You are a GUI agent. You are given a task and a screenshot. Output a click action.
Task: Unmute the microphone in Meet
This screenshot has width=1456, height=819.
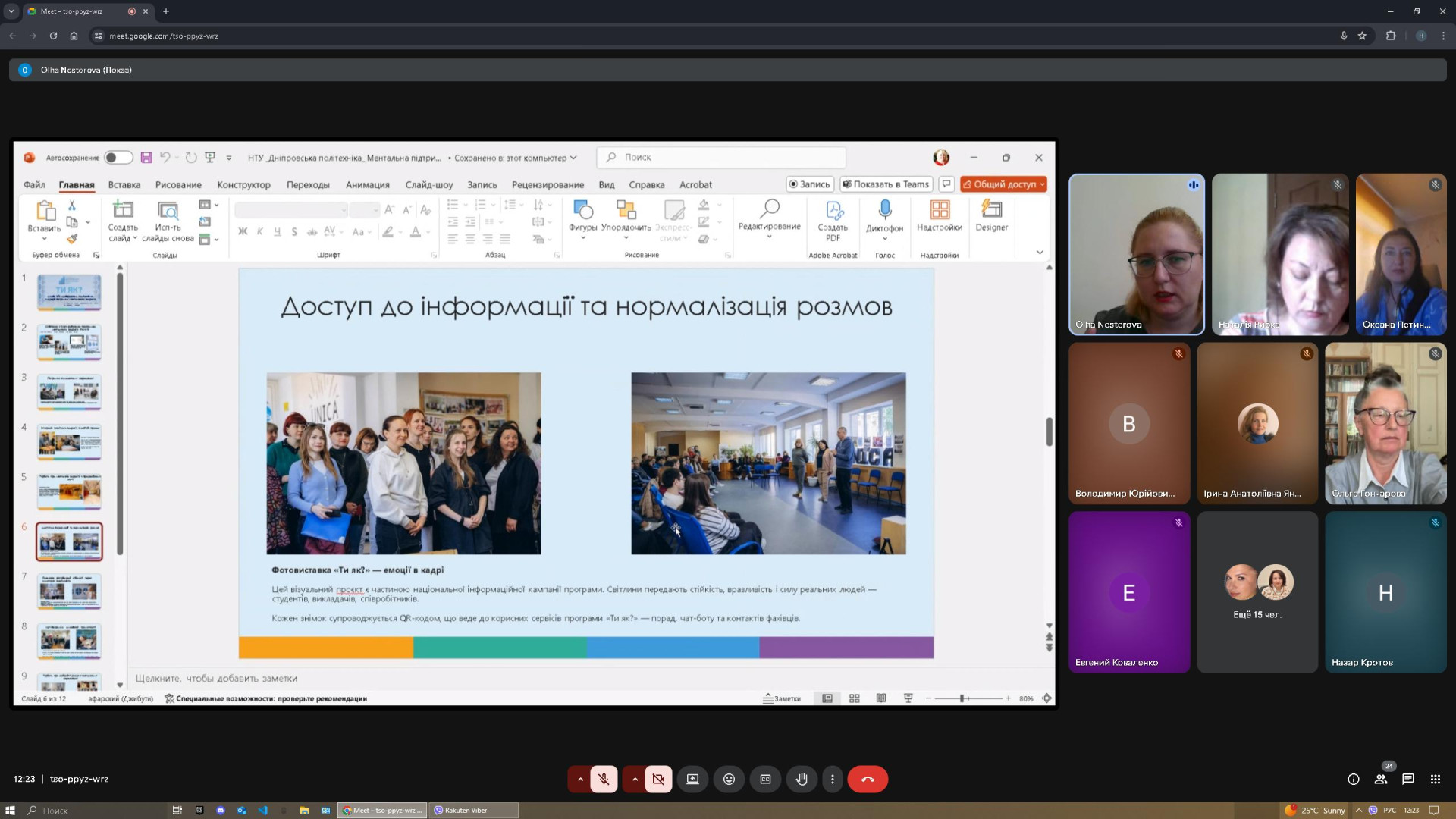(604, 779)
